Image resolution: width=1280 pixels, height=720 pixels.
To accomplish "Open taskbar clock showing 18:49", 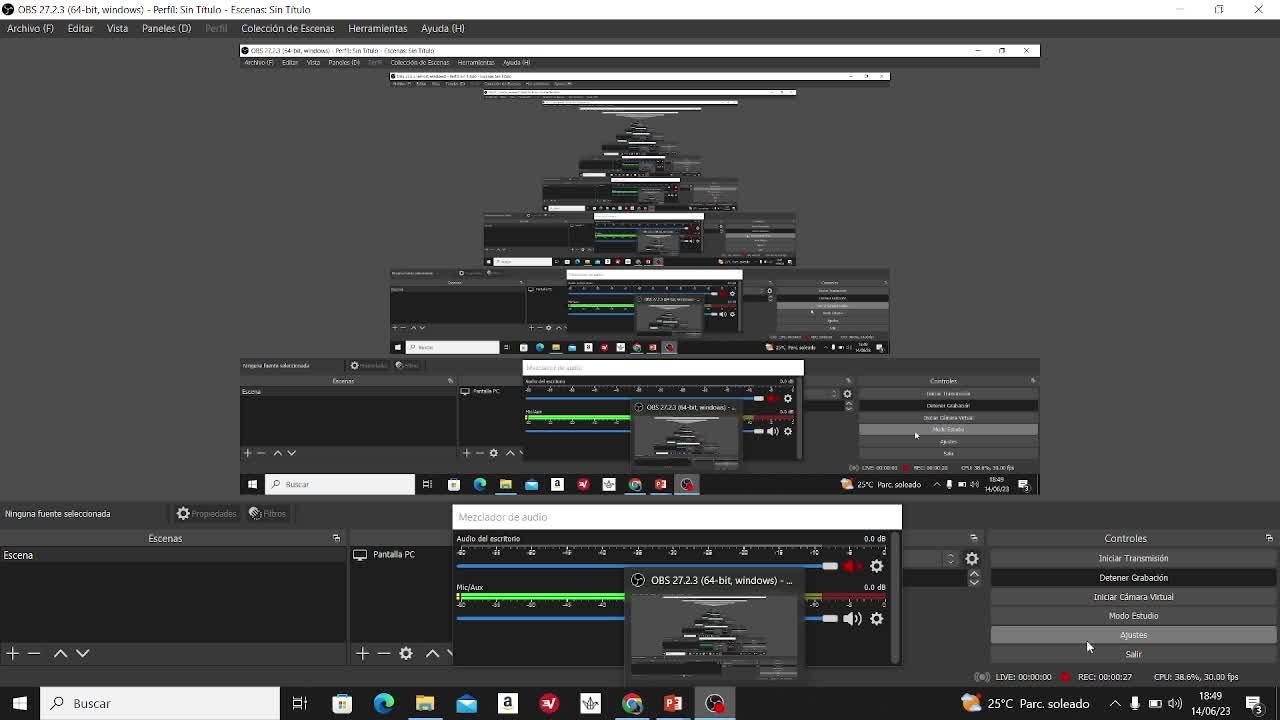I will click(1210, 703).
